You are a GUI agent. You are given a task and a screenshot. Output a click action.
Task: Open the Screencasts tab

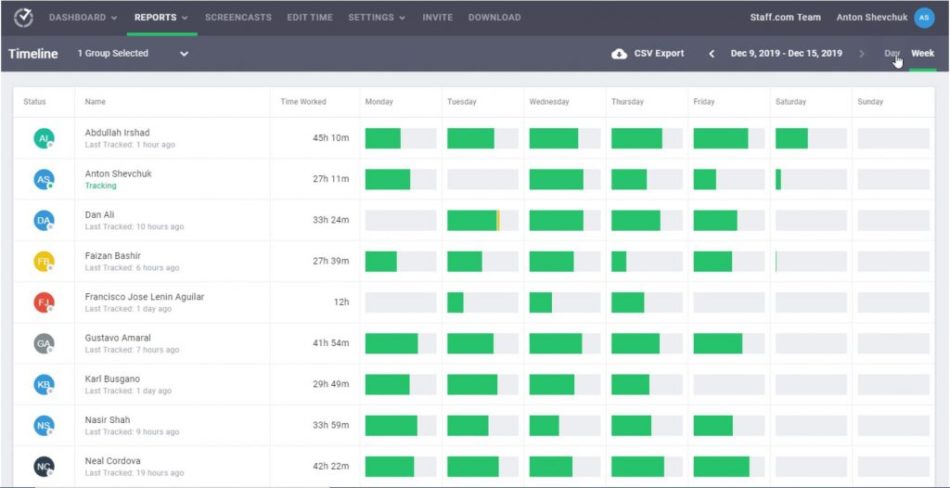coord(239,18)
